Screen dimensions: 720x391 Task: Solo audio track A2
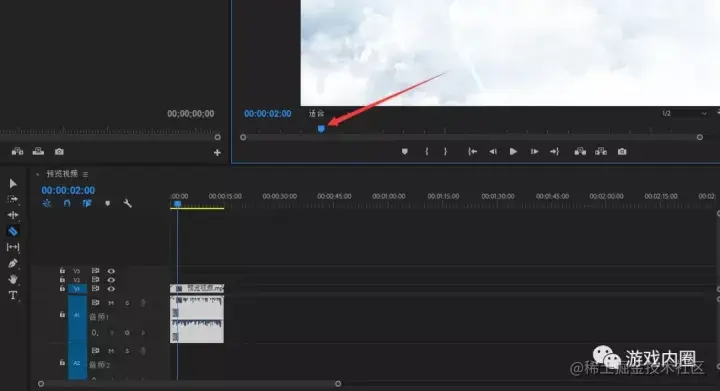point(127,351)
